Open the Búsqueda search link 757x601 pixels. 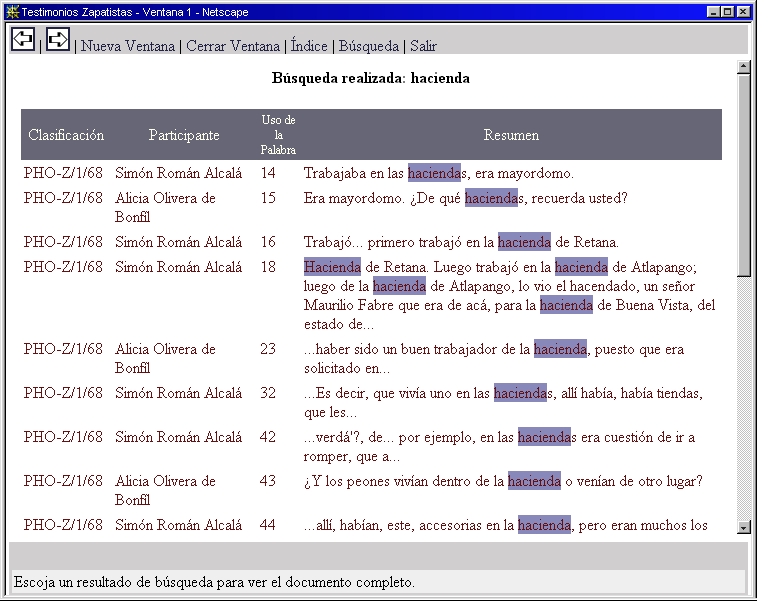click(368, 46)
